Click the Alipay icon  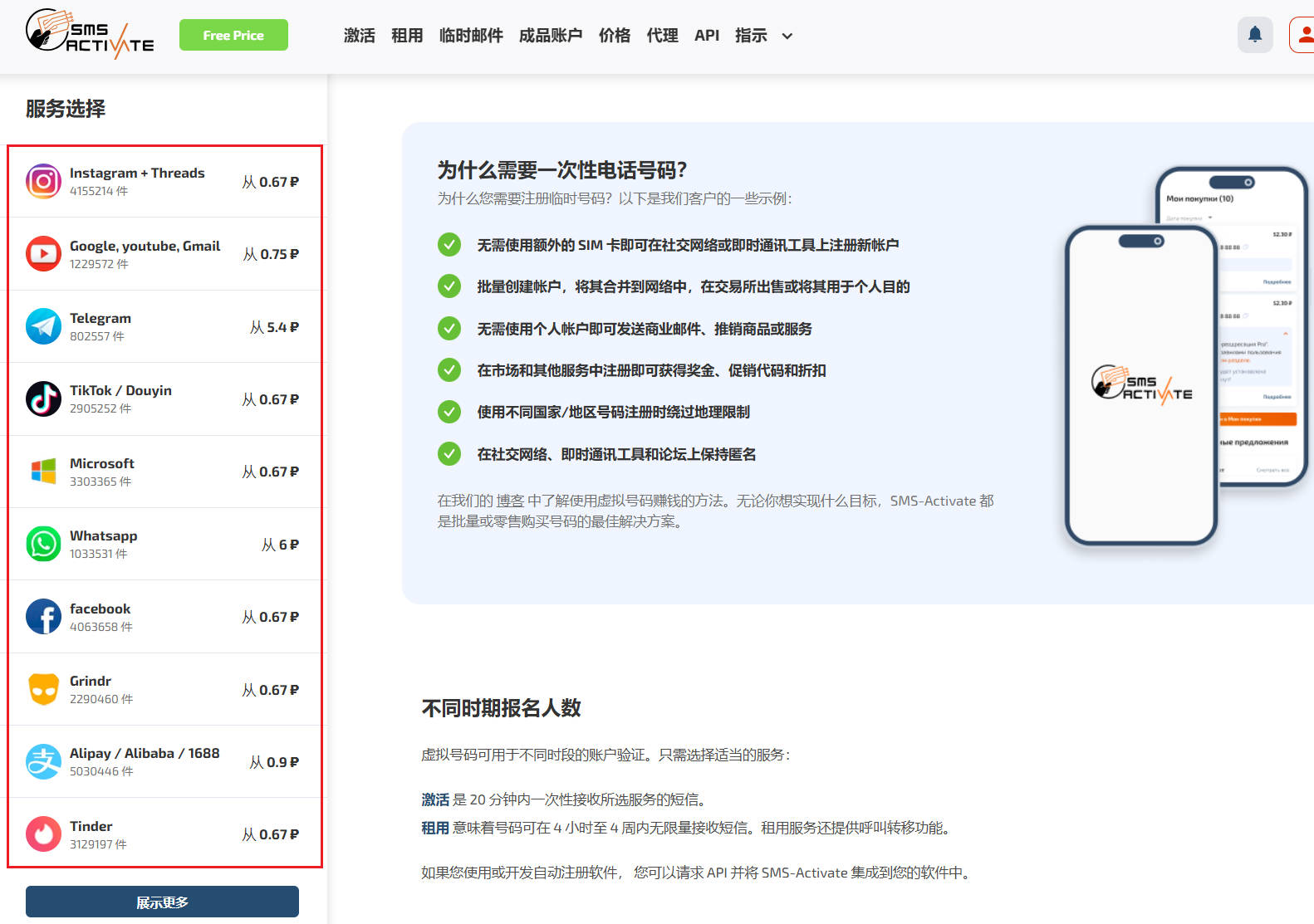pos(43,761)
